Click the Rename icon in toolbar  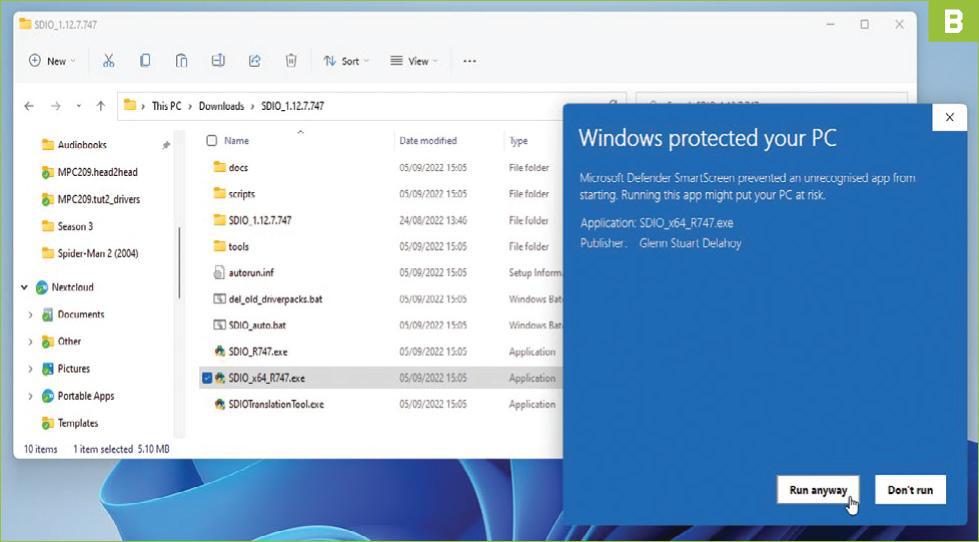click(218, 61)
